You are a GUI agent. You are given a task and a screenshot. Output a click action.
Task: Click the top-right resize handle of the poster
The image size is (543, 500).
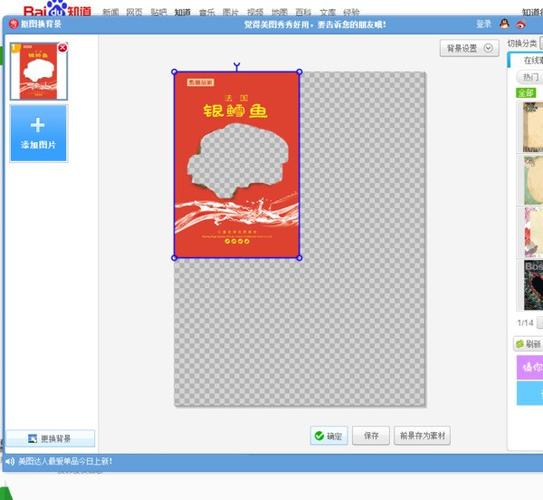(x=300, y=72)
